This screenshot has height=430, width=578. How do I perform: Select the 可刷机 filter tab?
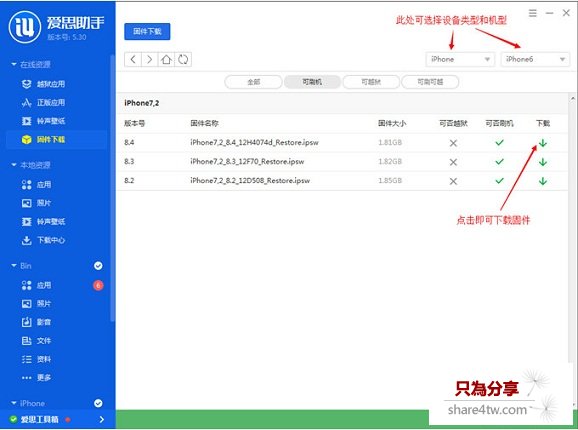pyautogui.click(x=312, y=82)
